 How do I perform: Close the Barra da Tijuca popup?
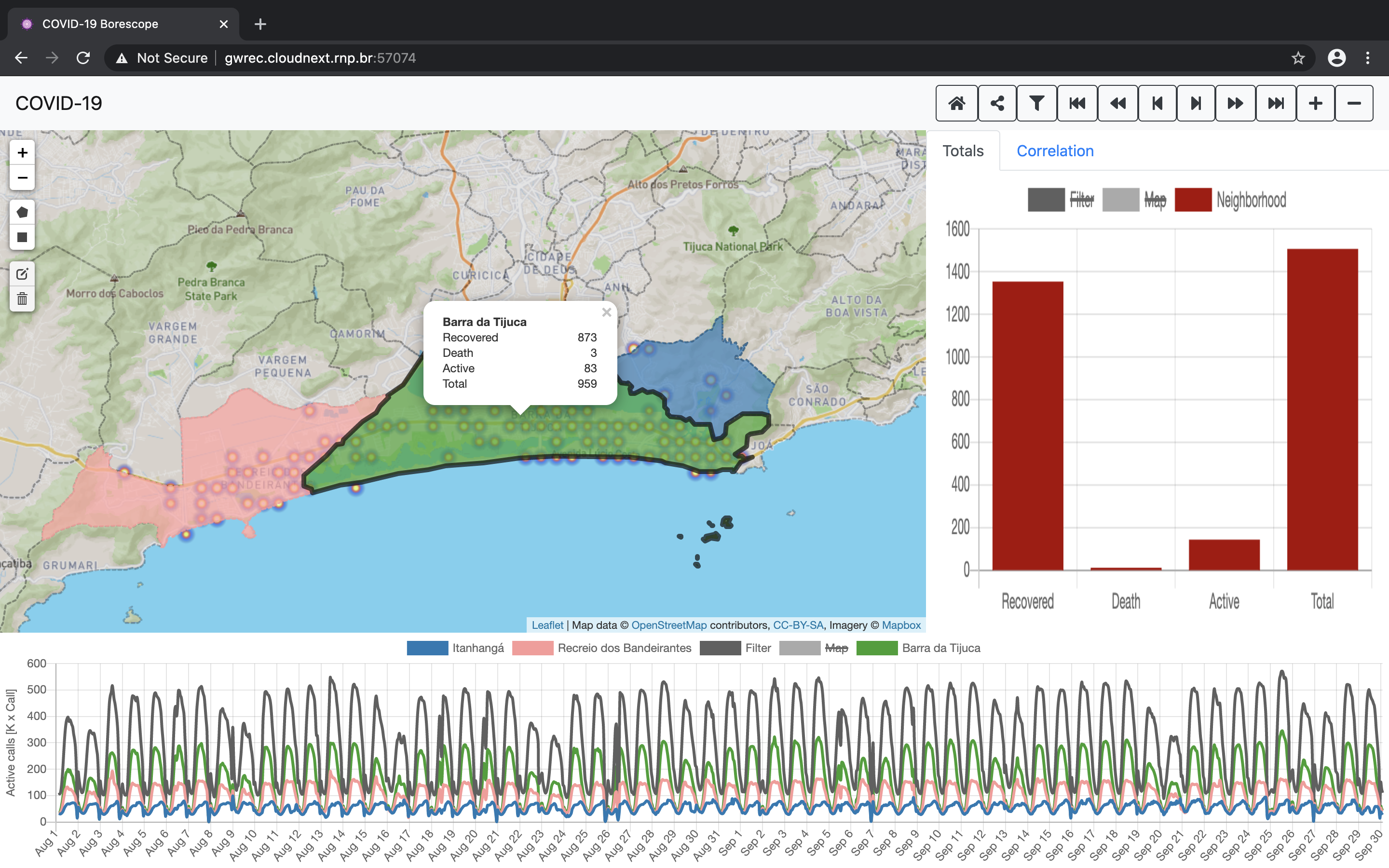click(x=606, y=312)
